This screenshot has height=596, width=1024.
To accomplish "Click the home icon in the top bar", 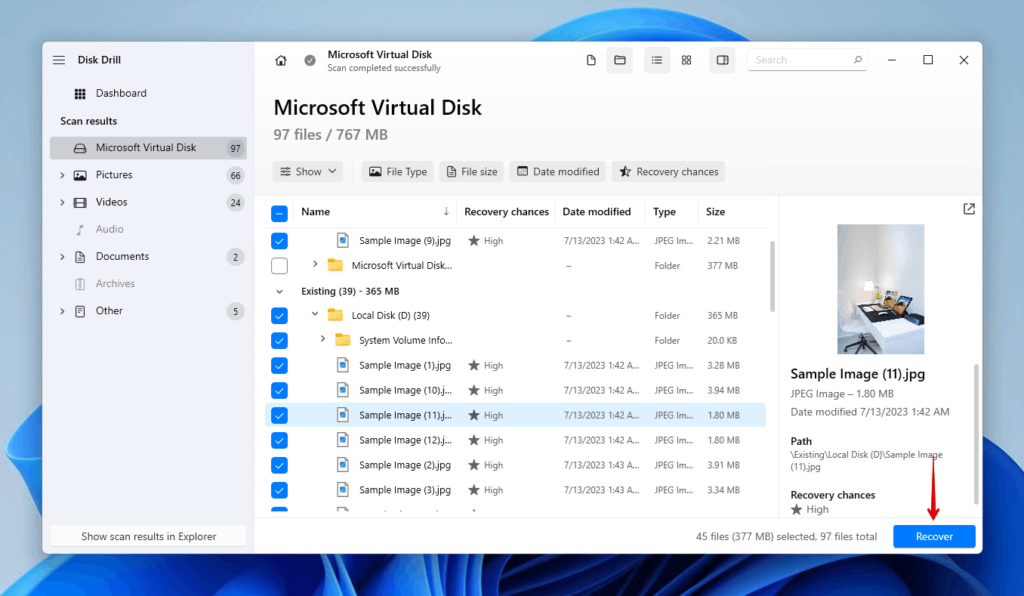I will tap(281, 60).
